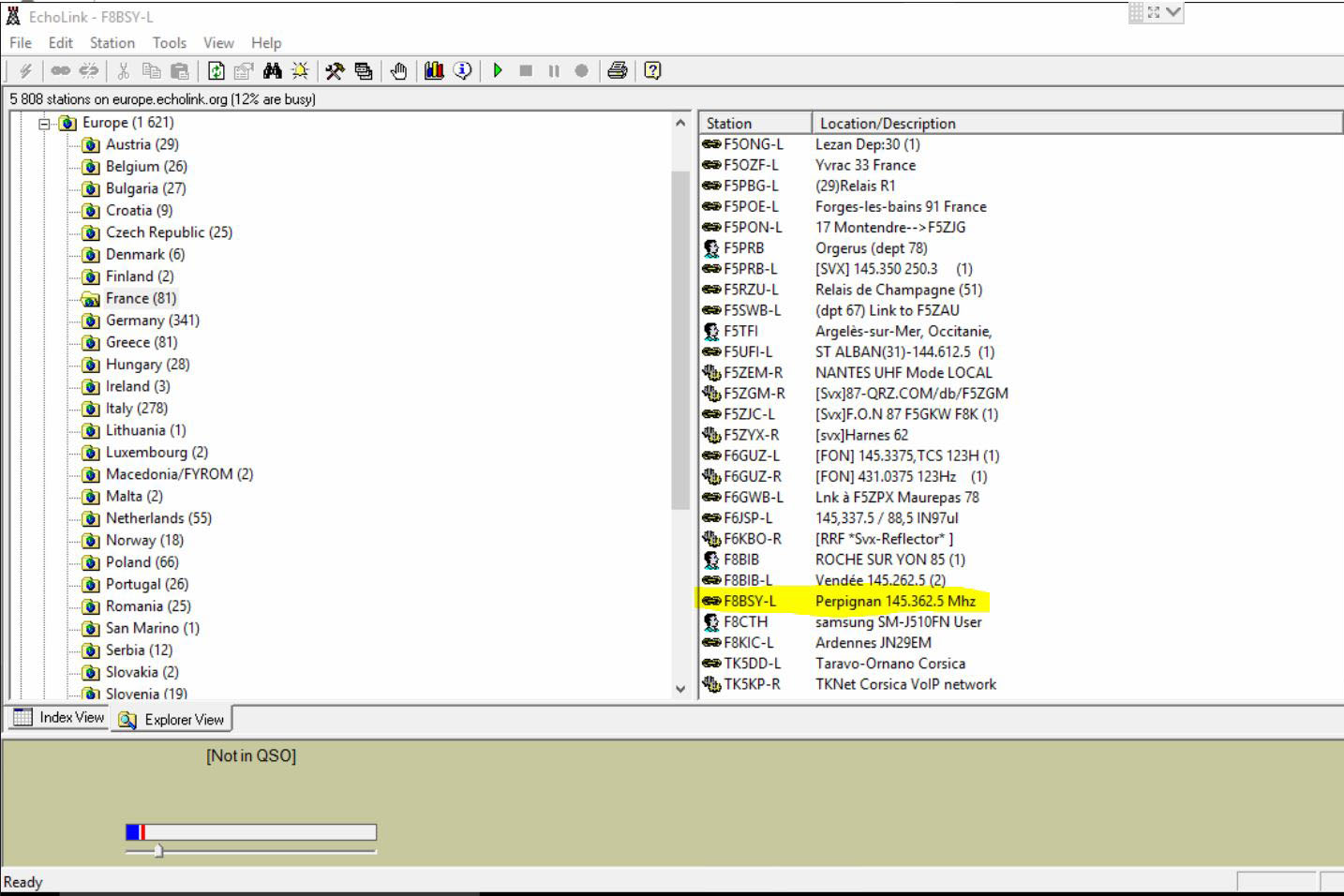
Task: Click the Cut scissors toolbar icon
Action: pyautogui.click(x=123, y=70)
